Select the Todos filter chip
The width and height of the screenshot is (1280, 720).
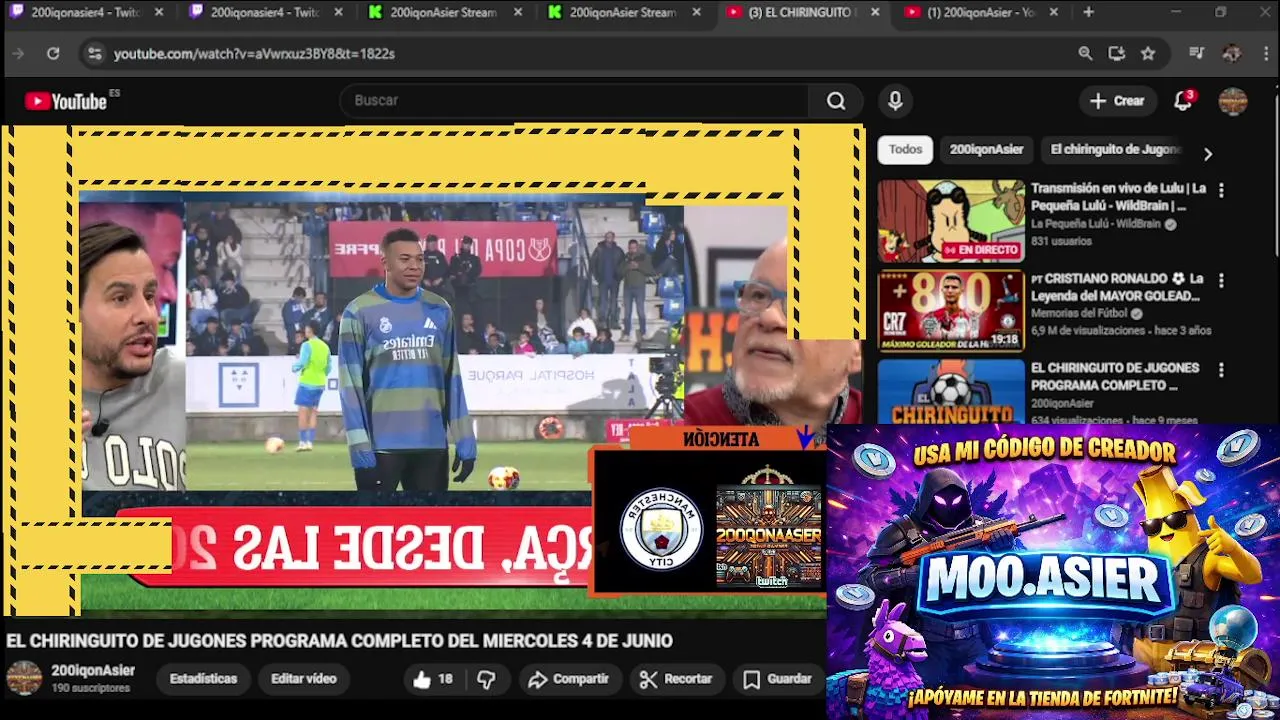pyautogui.click(x=905, y=150)
